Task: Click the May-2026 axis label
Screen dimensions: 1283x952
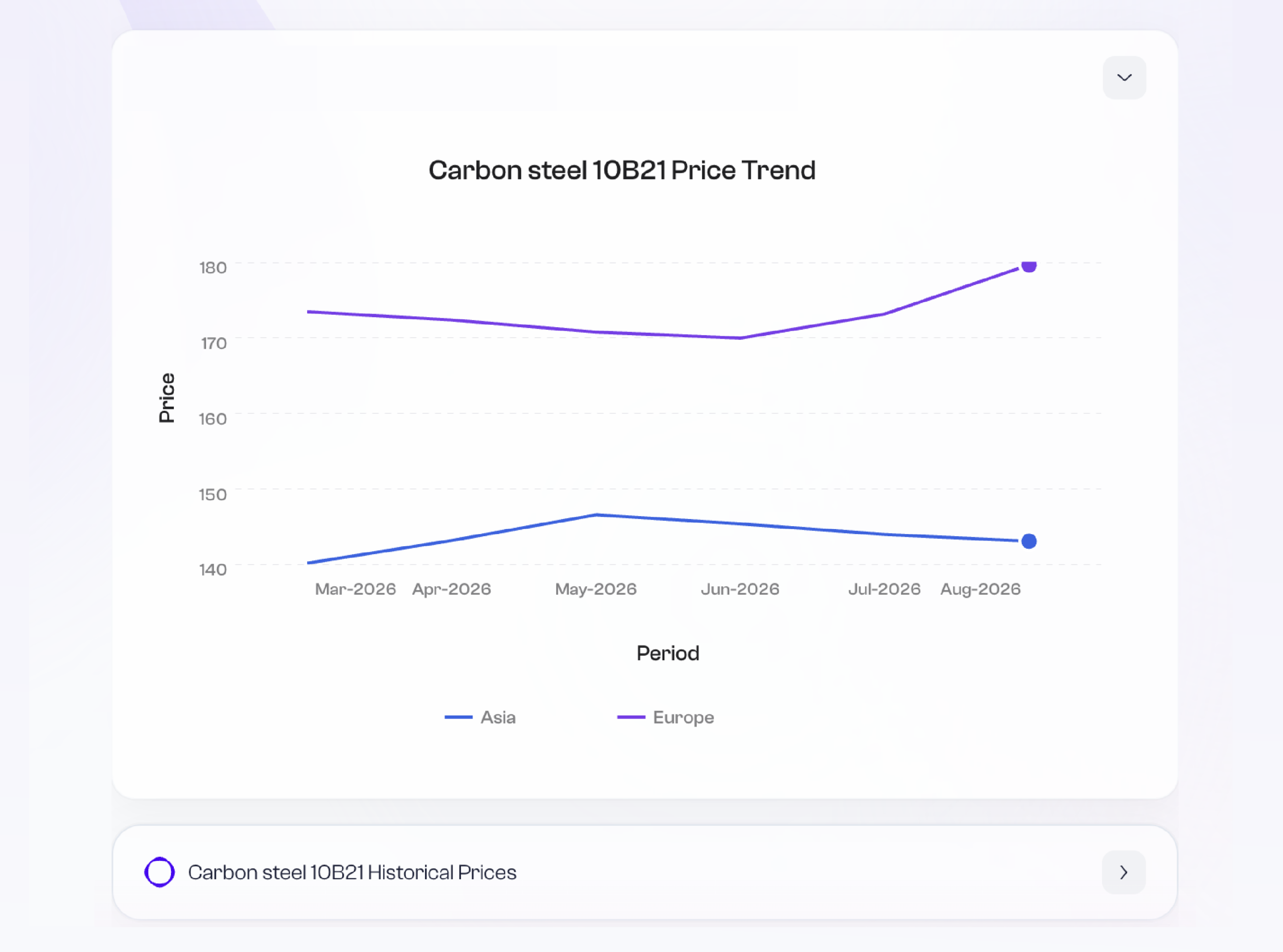Action: pyautogui.click(x=595, y=589)
